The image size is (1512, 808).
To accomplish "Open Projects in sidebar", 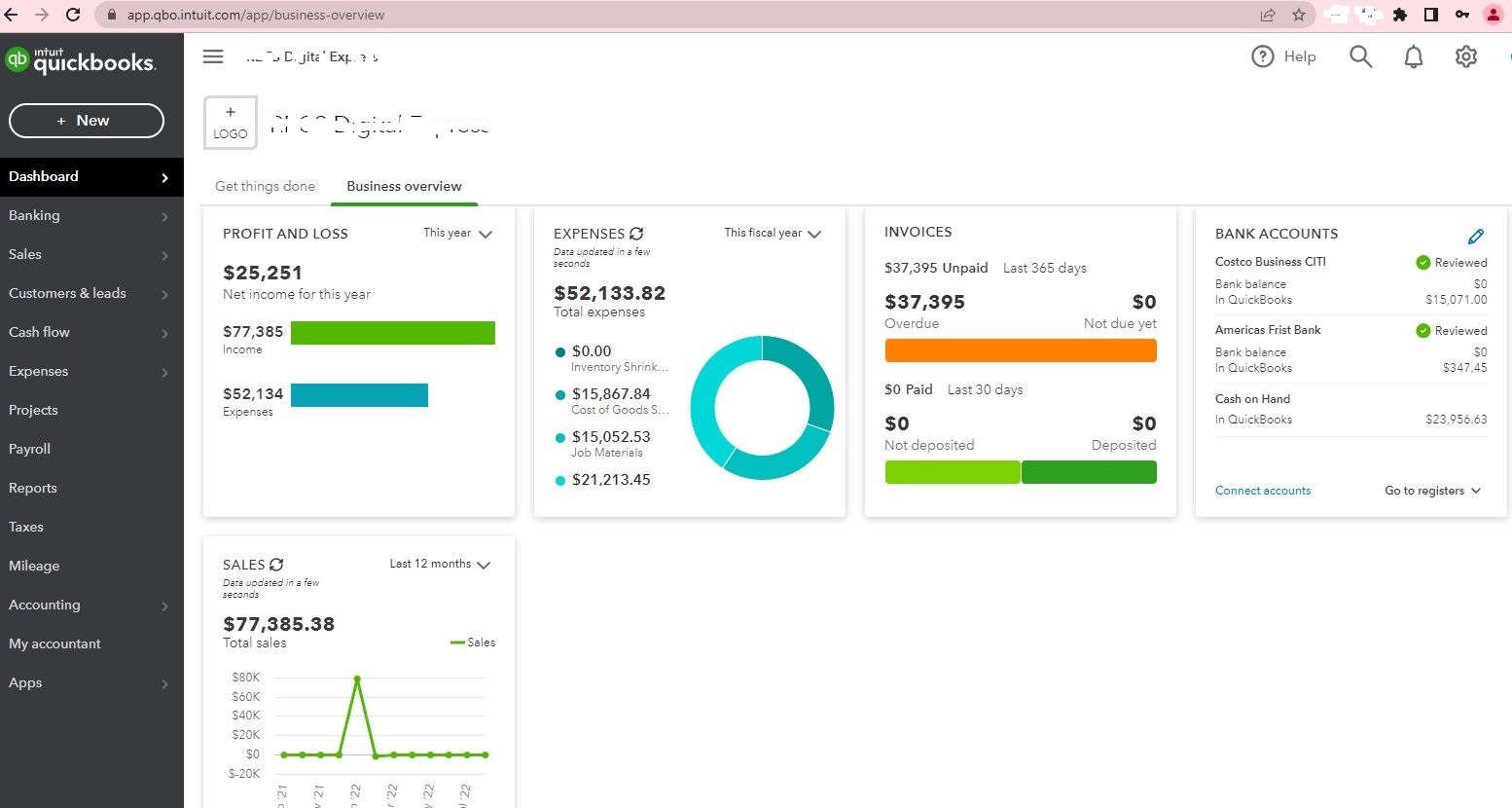I will [91, 410].
